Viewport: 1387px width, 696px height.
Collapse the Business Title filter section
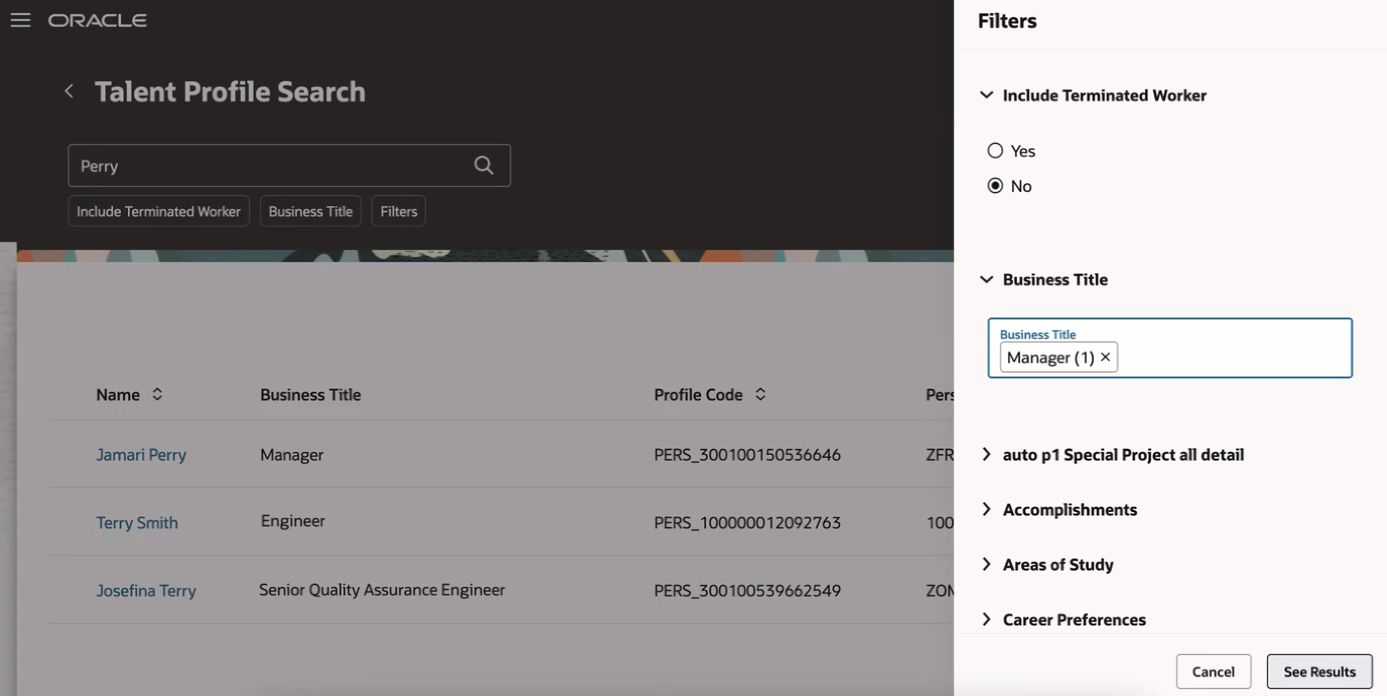pyautogui.click(x=986, y=279)
